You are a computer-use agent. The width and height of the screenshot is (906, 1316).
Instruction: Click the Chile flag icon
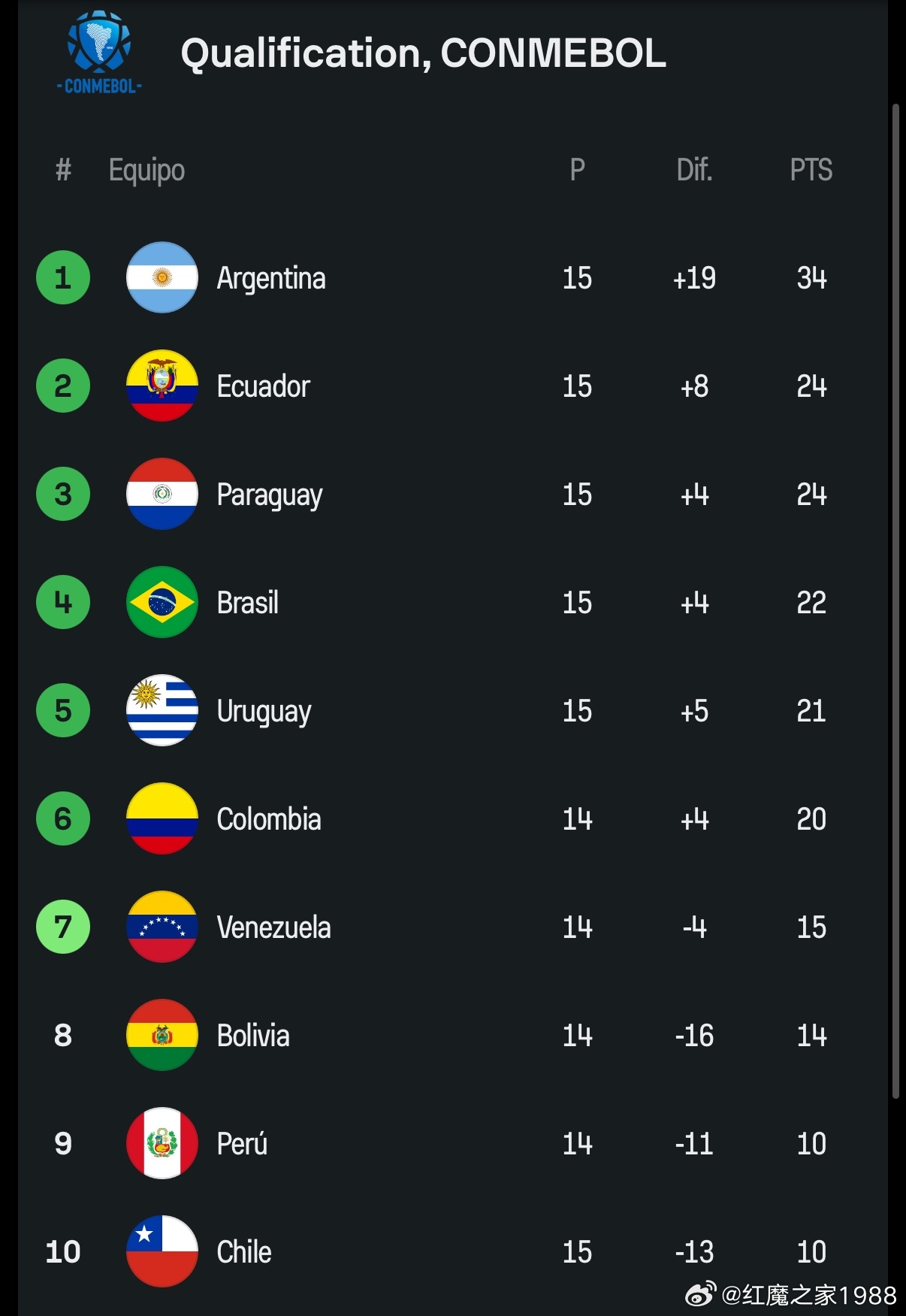162,1251
